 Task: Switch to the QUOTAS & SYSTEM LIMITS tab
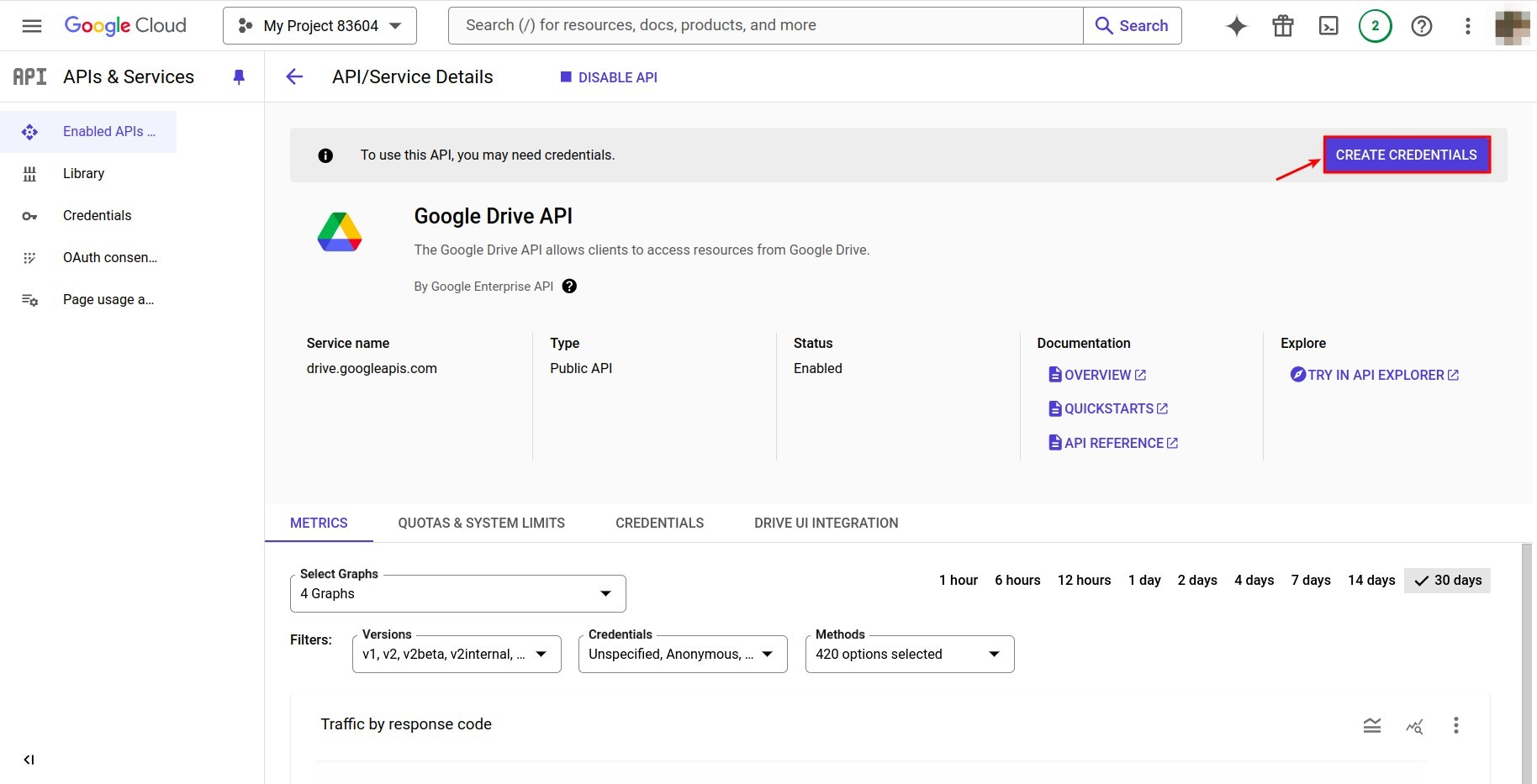pyautogui.click(x=481, y=523)
